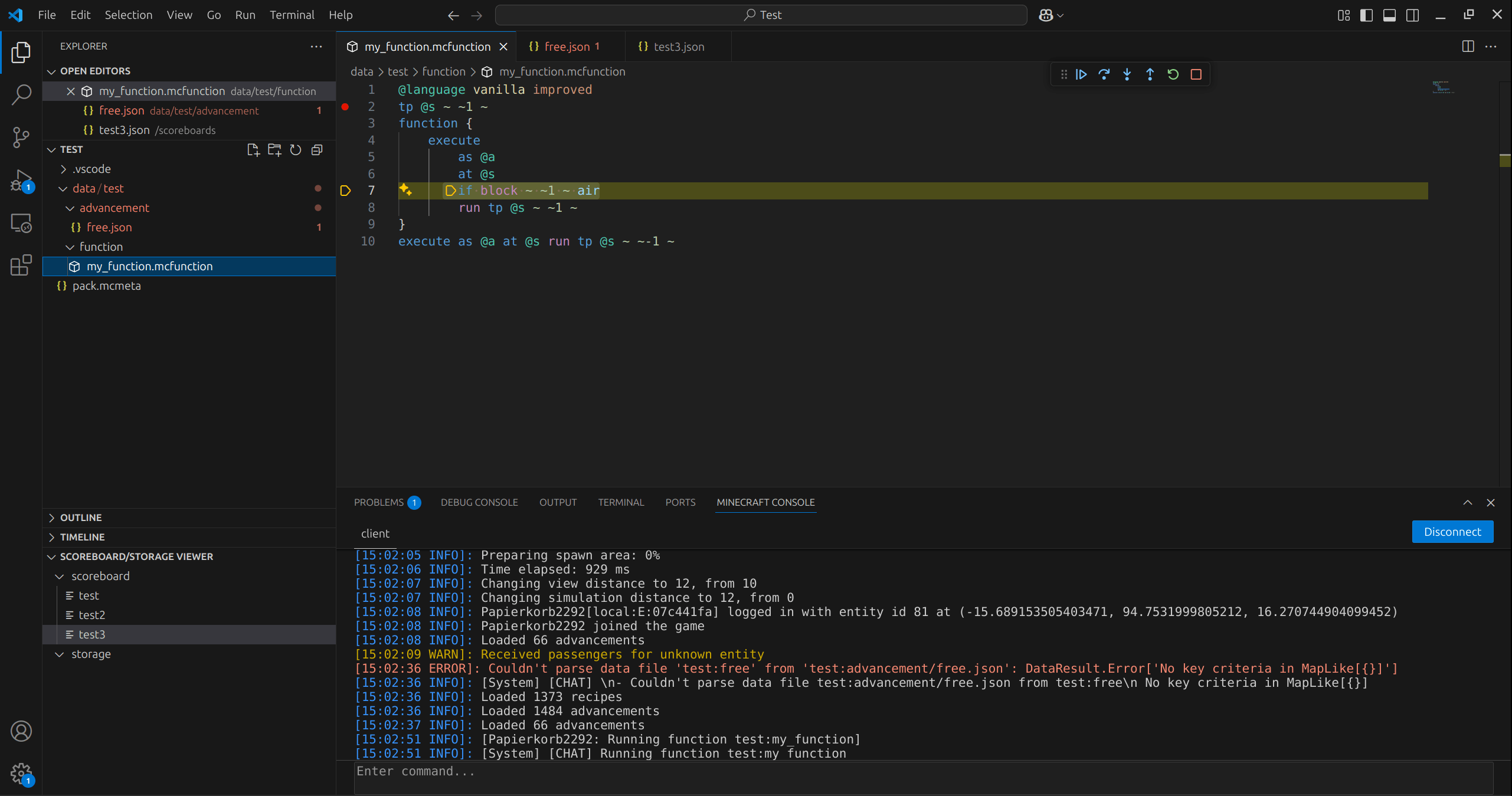Screen dimensions: 1512x796
Task: Collapse the scoreboard tree node
Action: [x=60, y=576]
